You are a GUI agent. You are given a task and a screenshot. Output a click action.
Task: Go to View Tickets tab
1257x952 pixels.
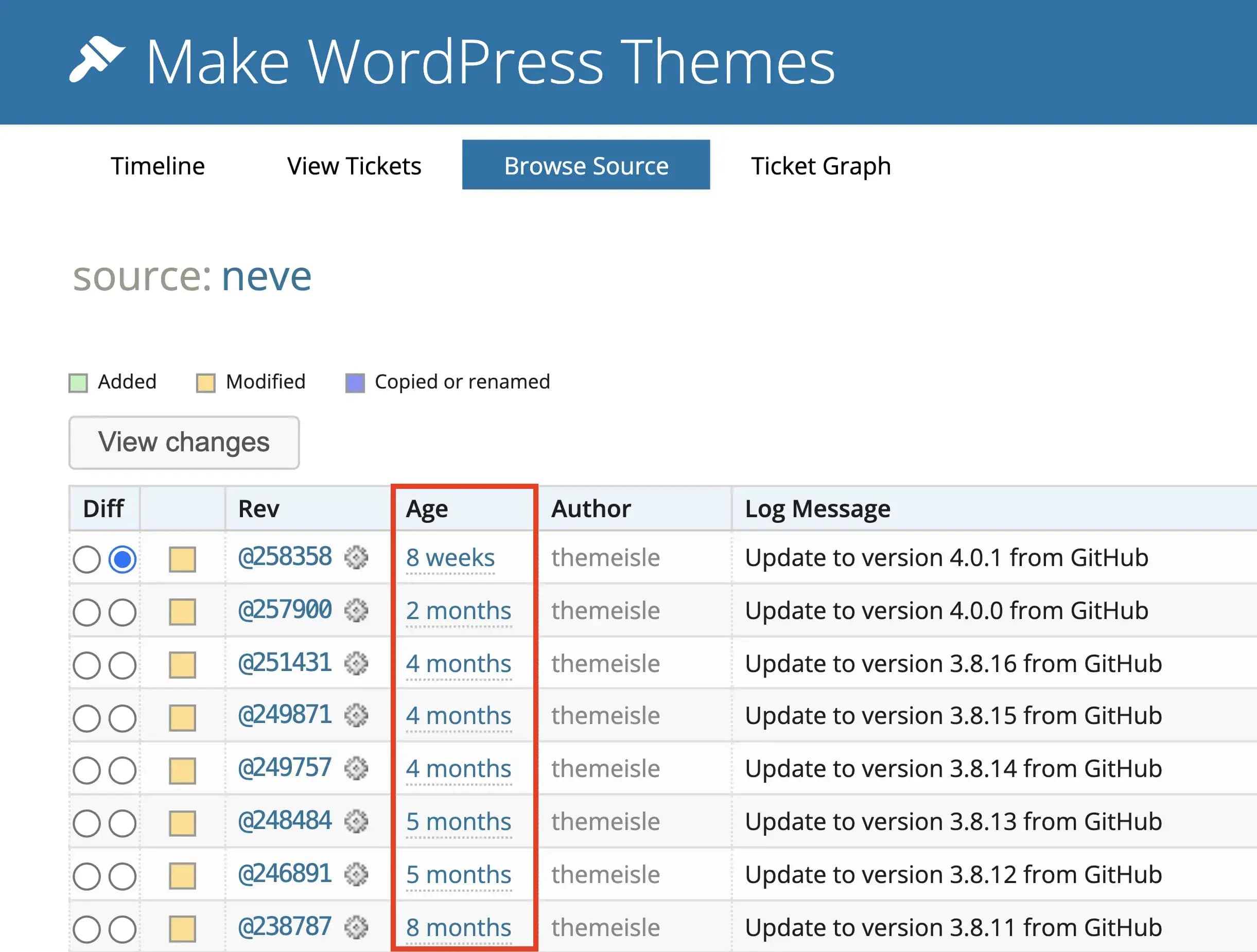pos(354,165)
